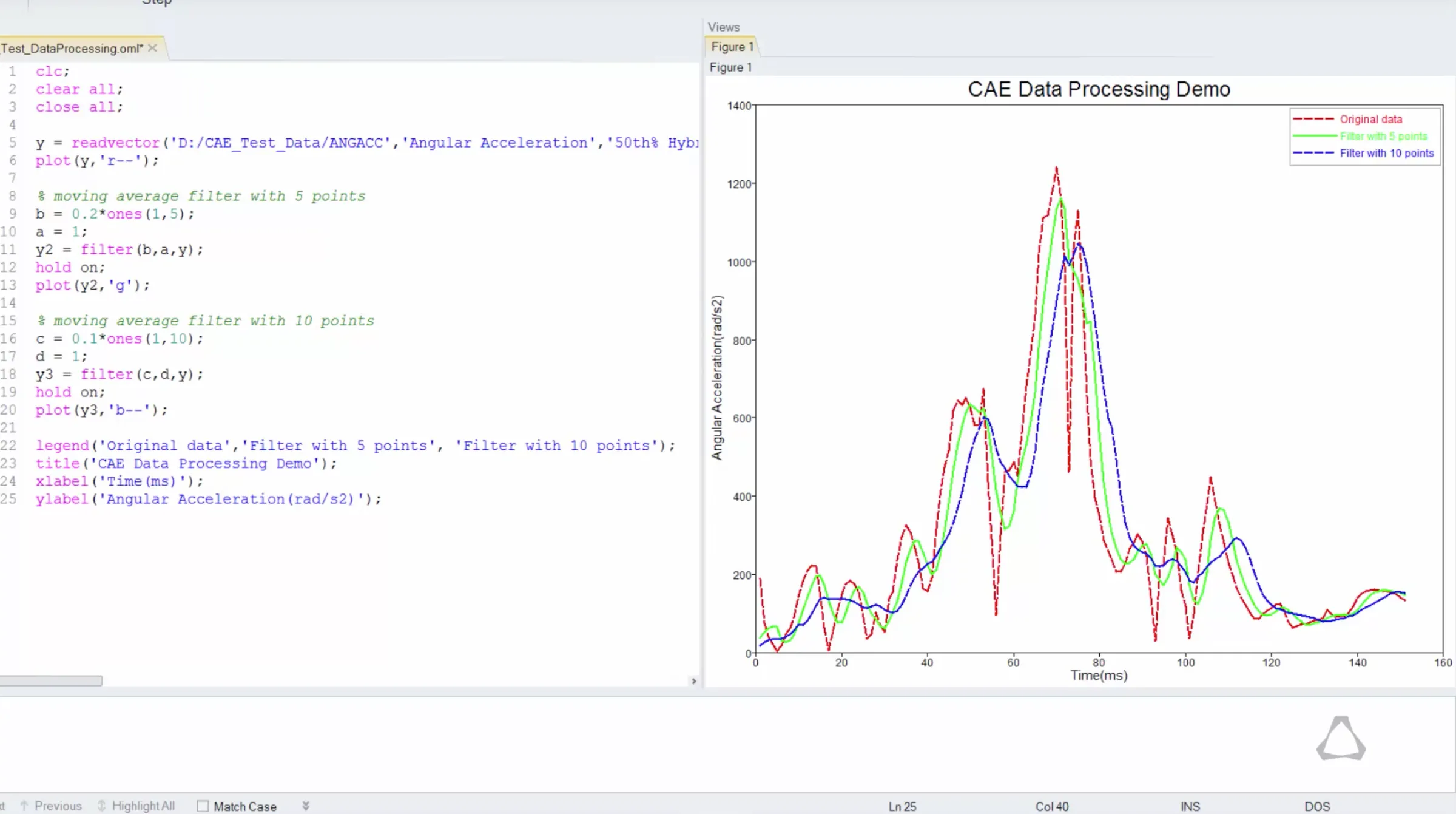
Task: Click the Ln 25 line indicator
Action: pos(902,806)
